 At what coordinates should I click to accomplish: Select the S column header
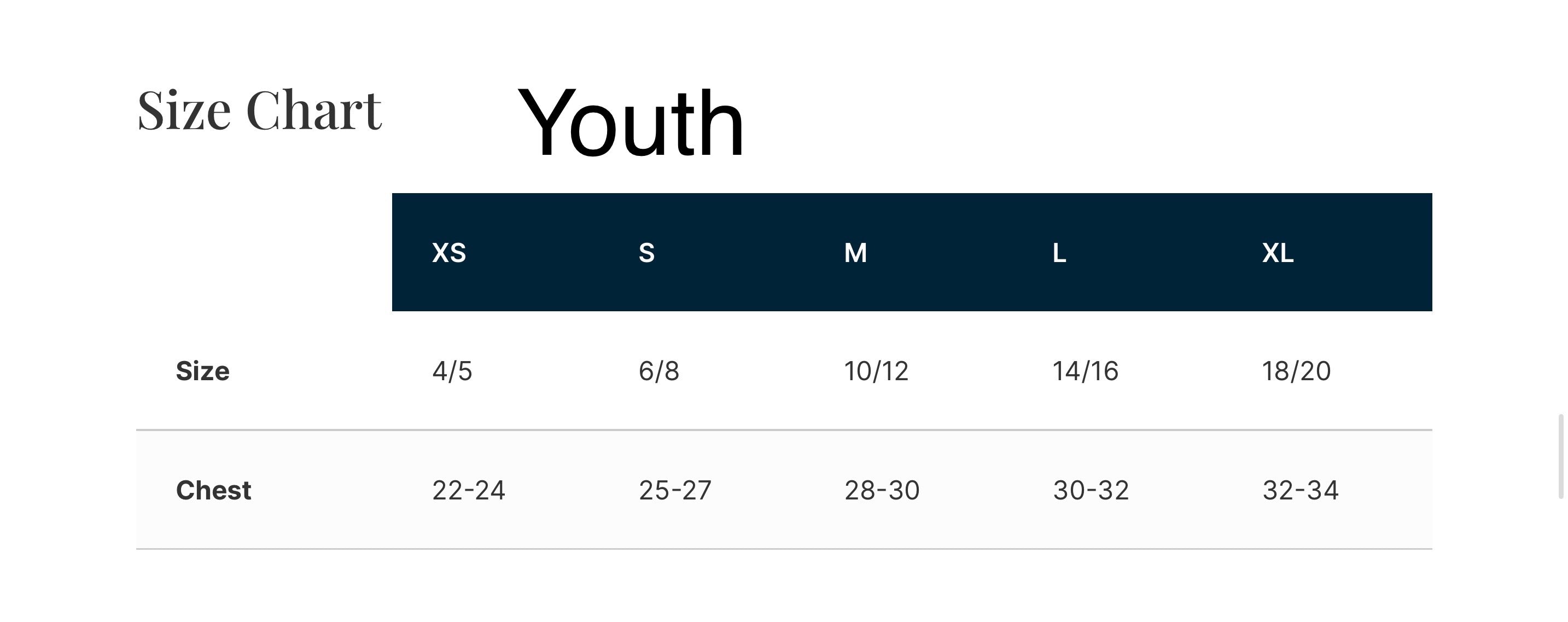646,253
